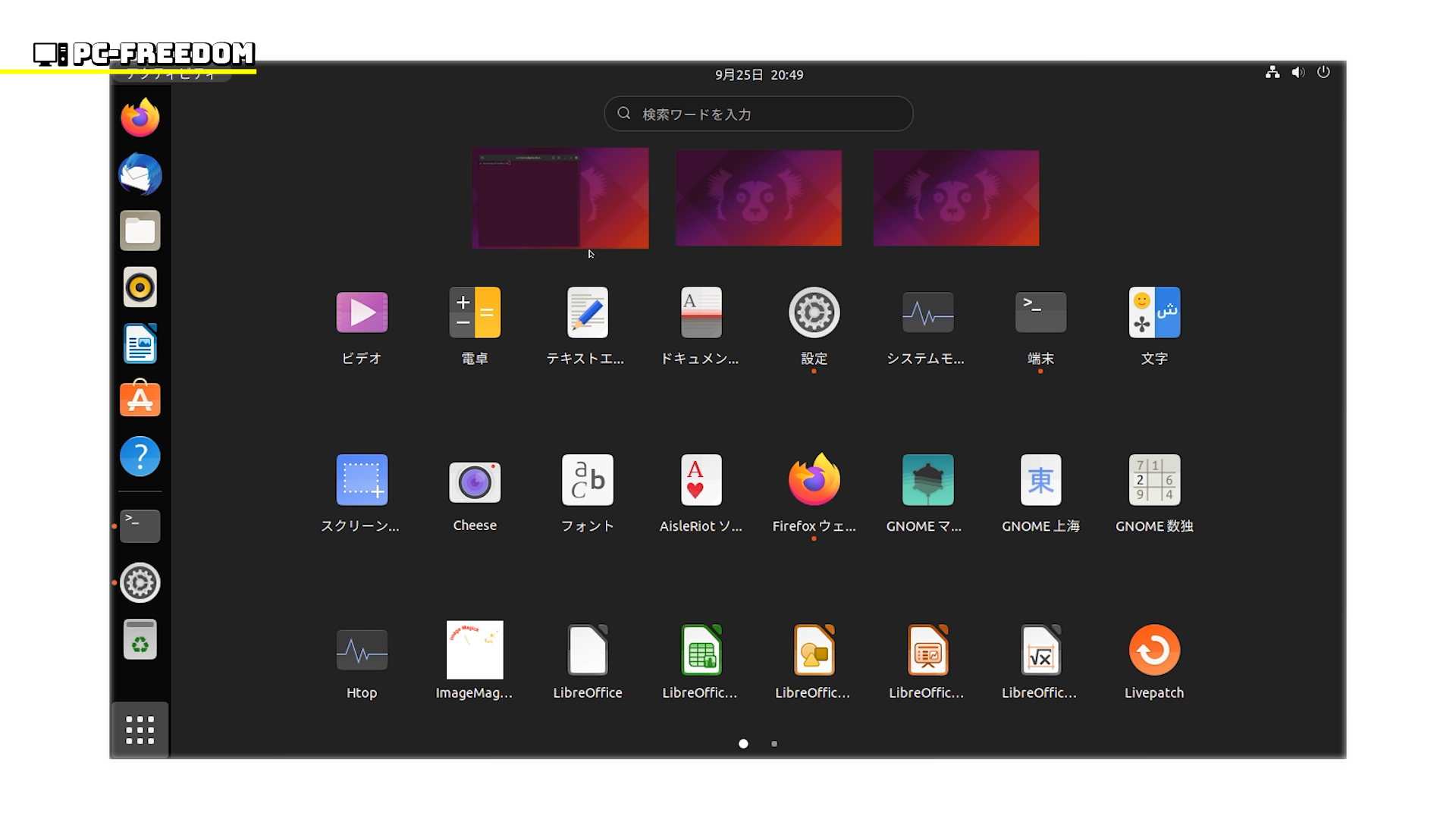The height and width of the screenshot is (819, 1456).
Task: Open the Characters (文字) app
Action: click(x=1153, y=312)
